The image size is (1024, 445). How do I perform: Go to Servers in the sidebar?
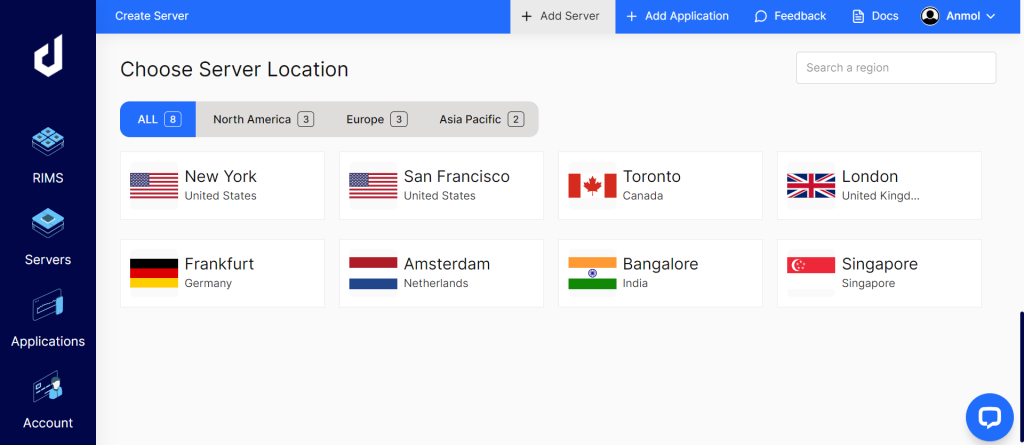[47, 222]
